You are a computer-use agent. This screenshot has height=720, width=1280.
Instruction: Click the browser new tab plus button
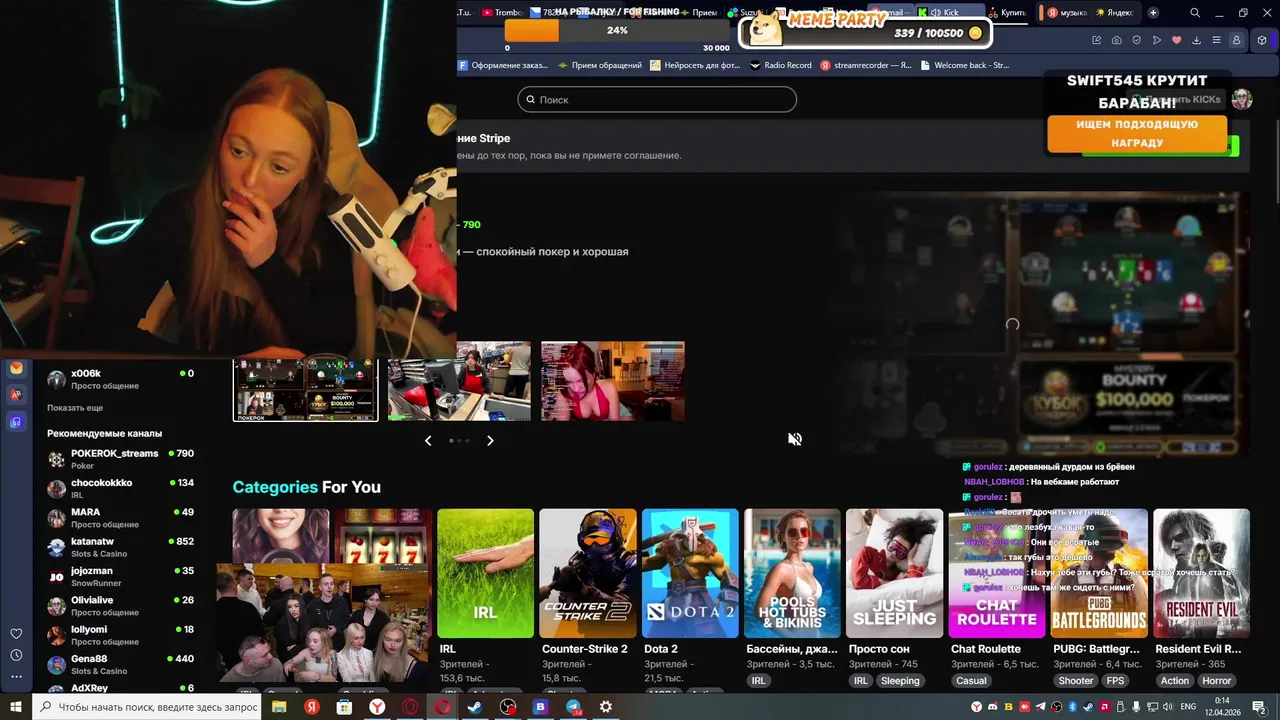[1153, 13]
